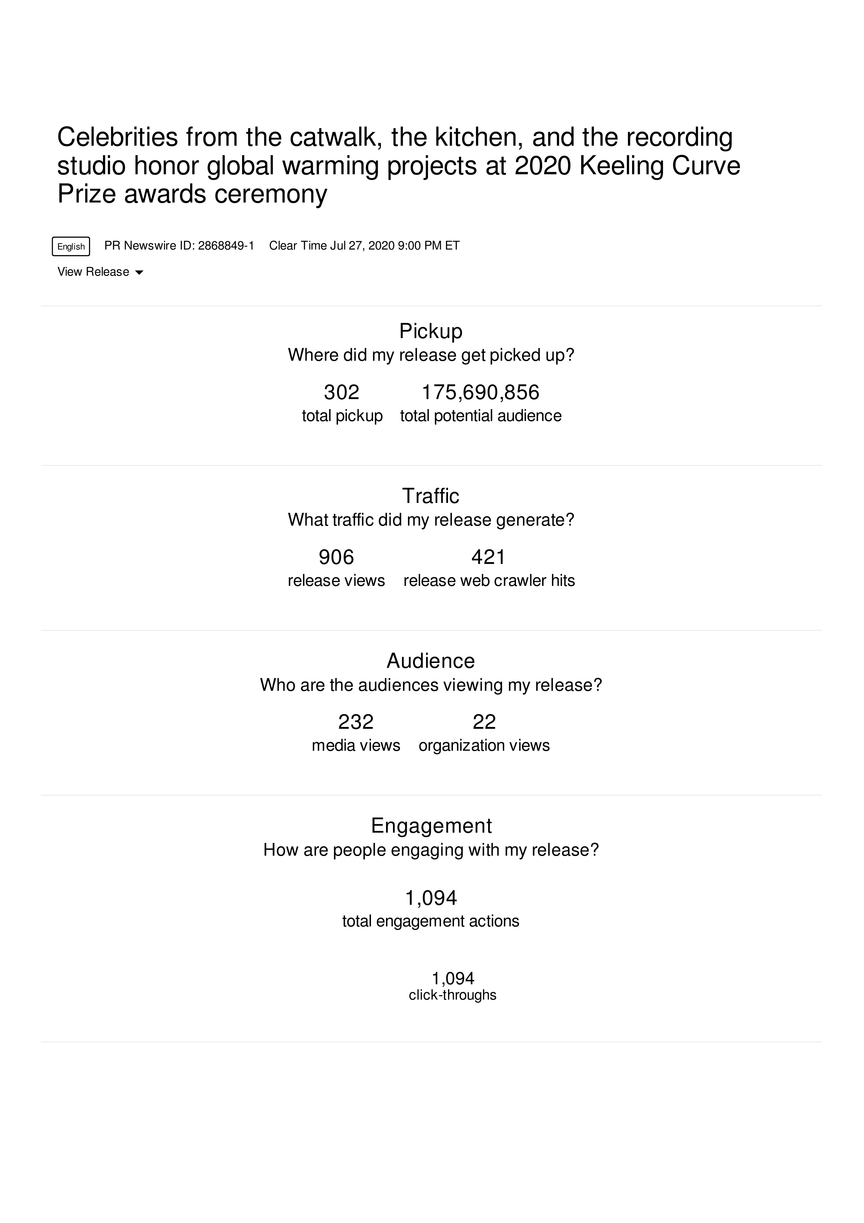Image resolution: width=864 pixels, height=1223 pixels.
Task: Click the 232 media views number
Action: coord(356,722)
